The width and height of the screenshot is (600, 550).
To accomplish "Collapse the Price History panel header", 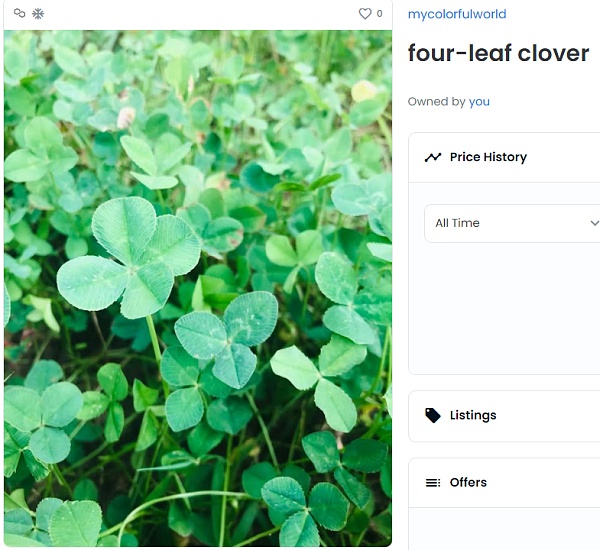I will (504, 157).
